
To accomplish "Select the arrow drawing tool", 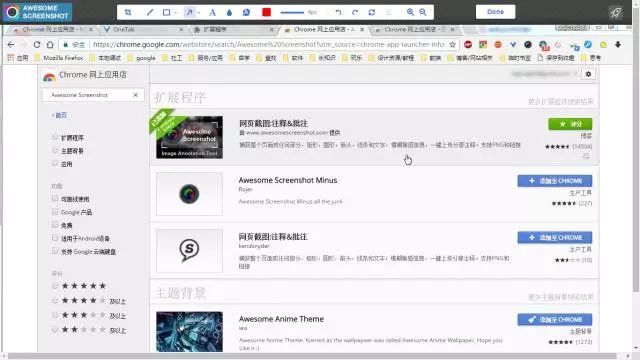I will 189,12.
